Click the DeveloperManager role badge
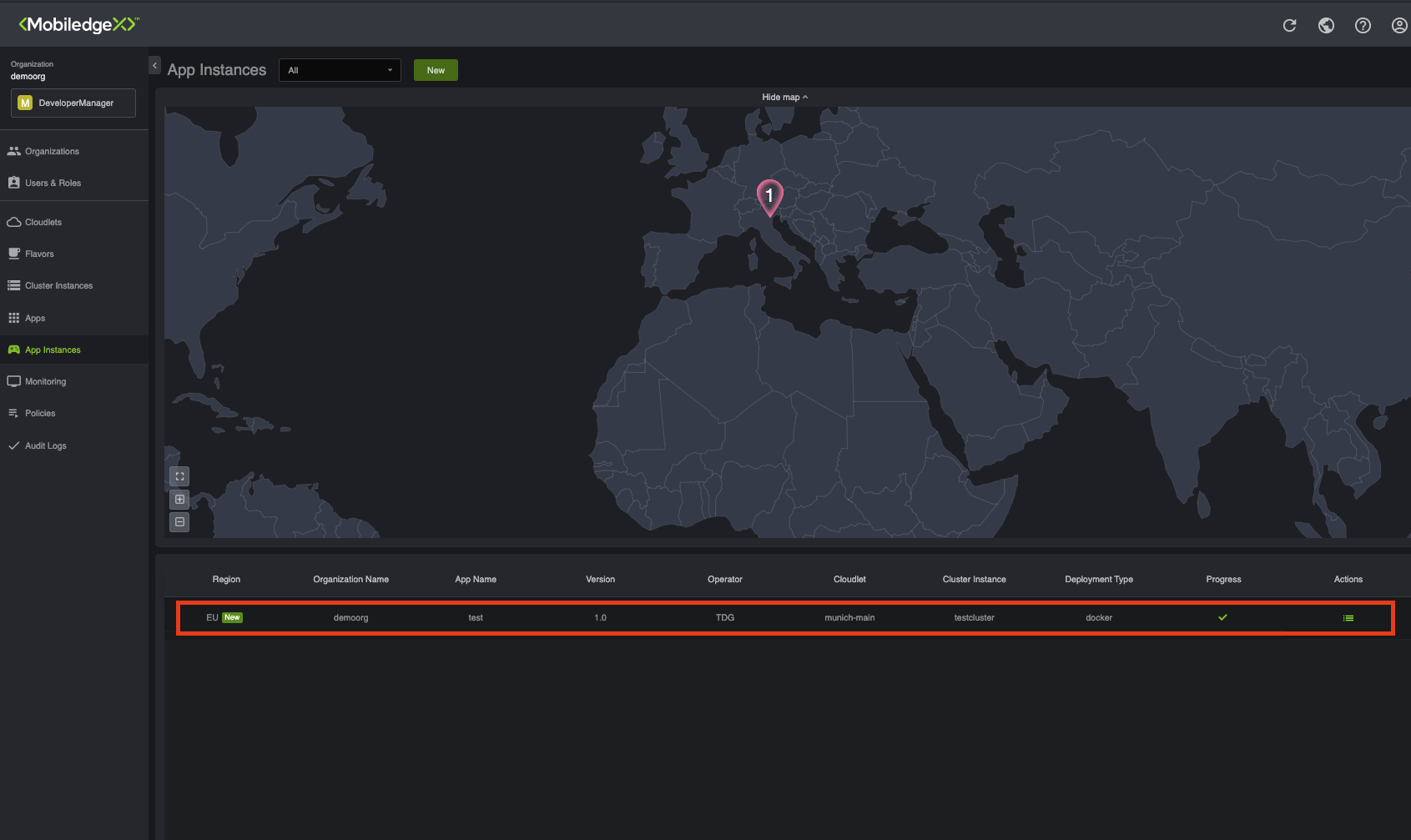 tap(73, 103)
